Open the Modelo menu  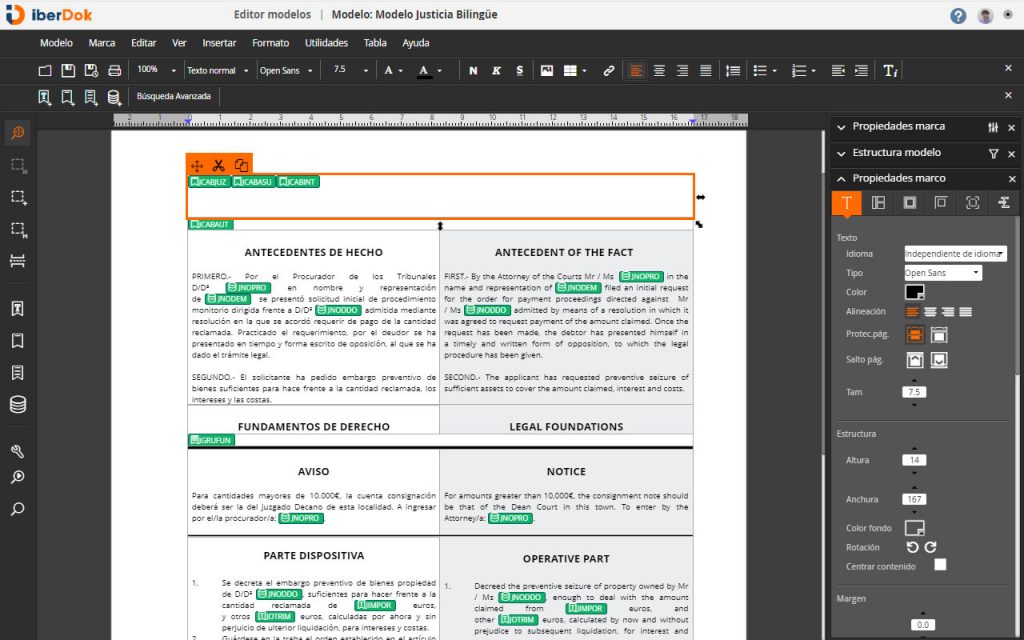(56, 43)
